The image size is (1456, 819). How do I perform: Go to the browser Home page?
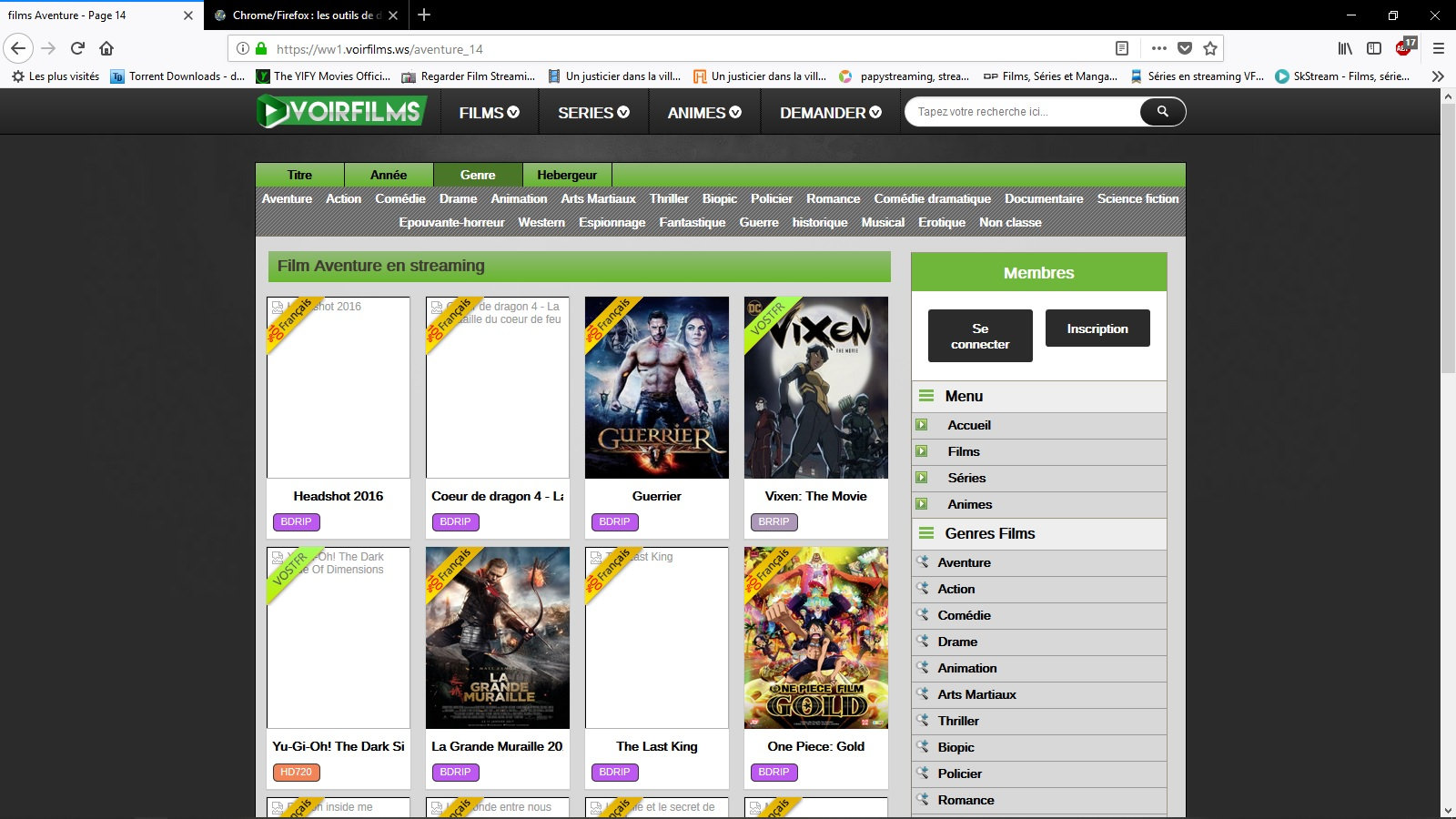[x=106, y=48]
